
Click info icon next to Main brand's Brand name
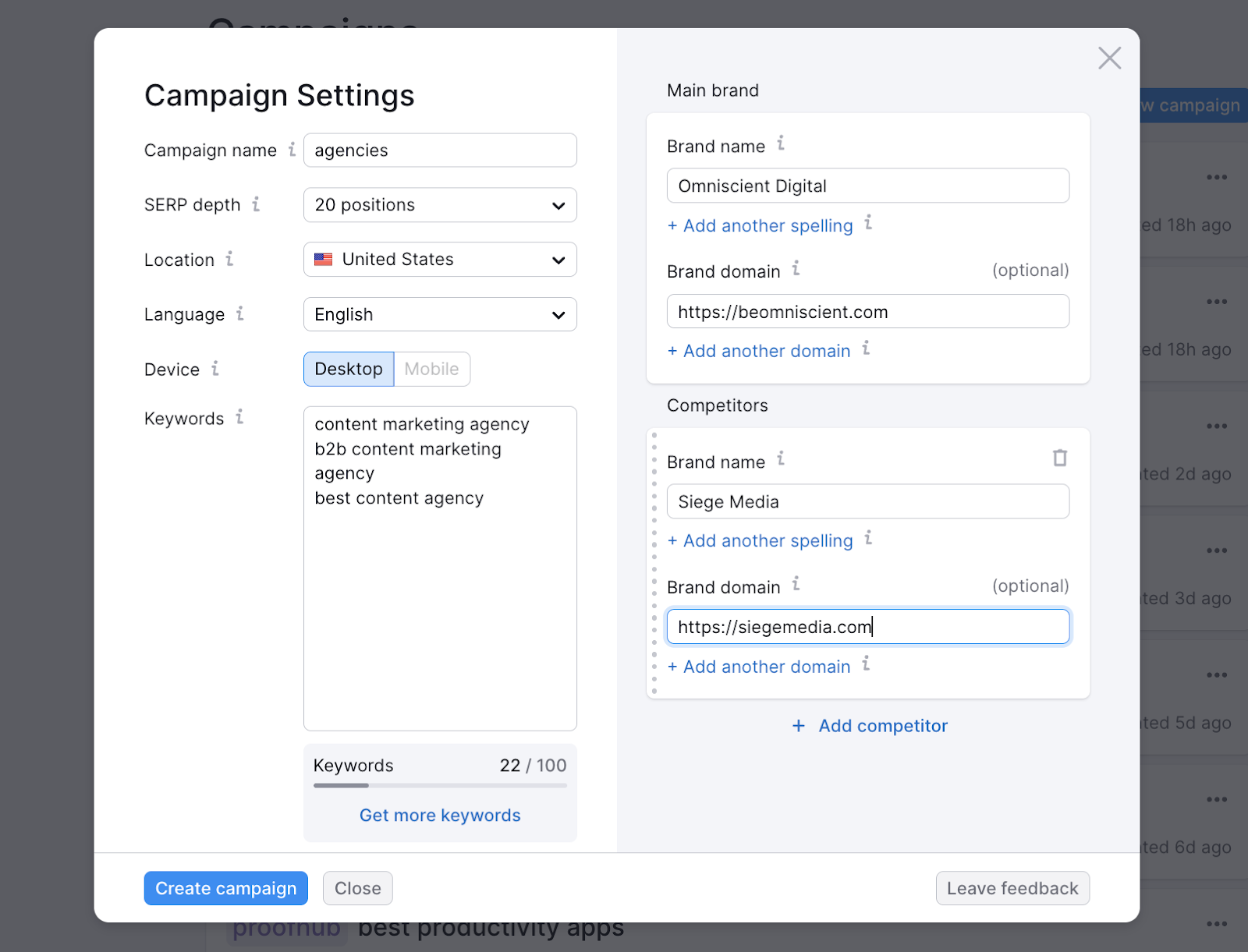click(780, 143)
